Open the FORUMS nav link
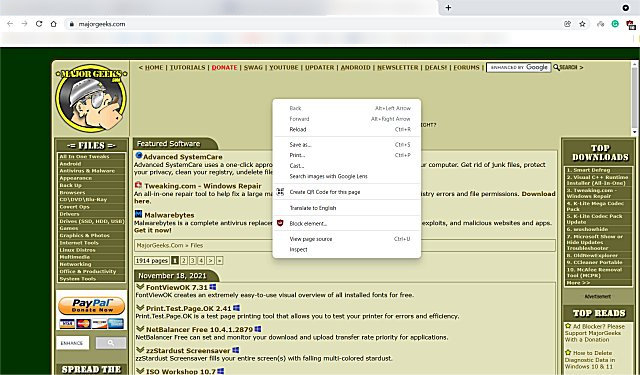Viewport: 640px width, 375px height. coord(466,67)
